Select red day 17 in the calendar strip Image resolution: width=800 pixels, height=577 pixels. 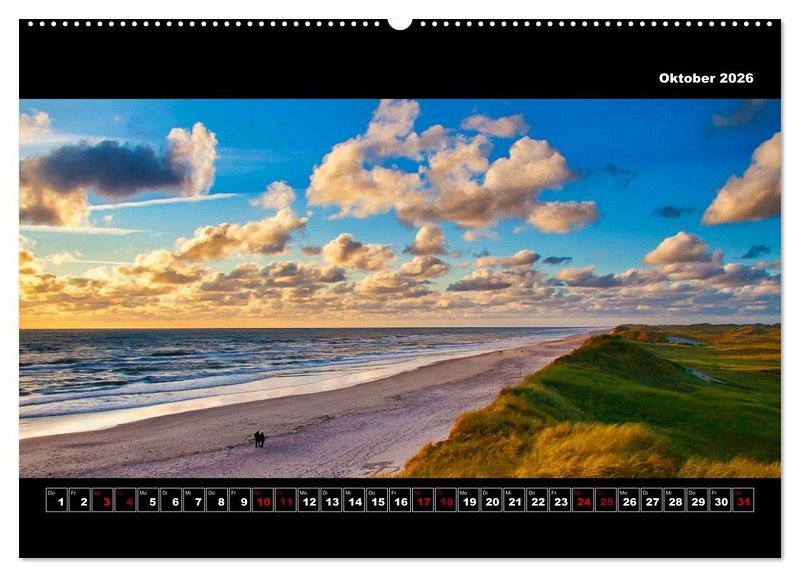coord(423,500)
